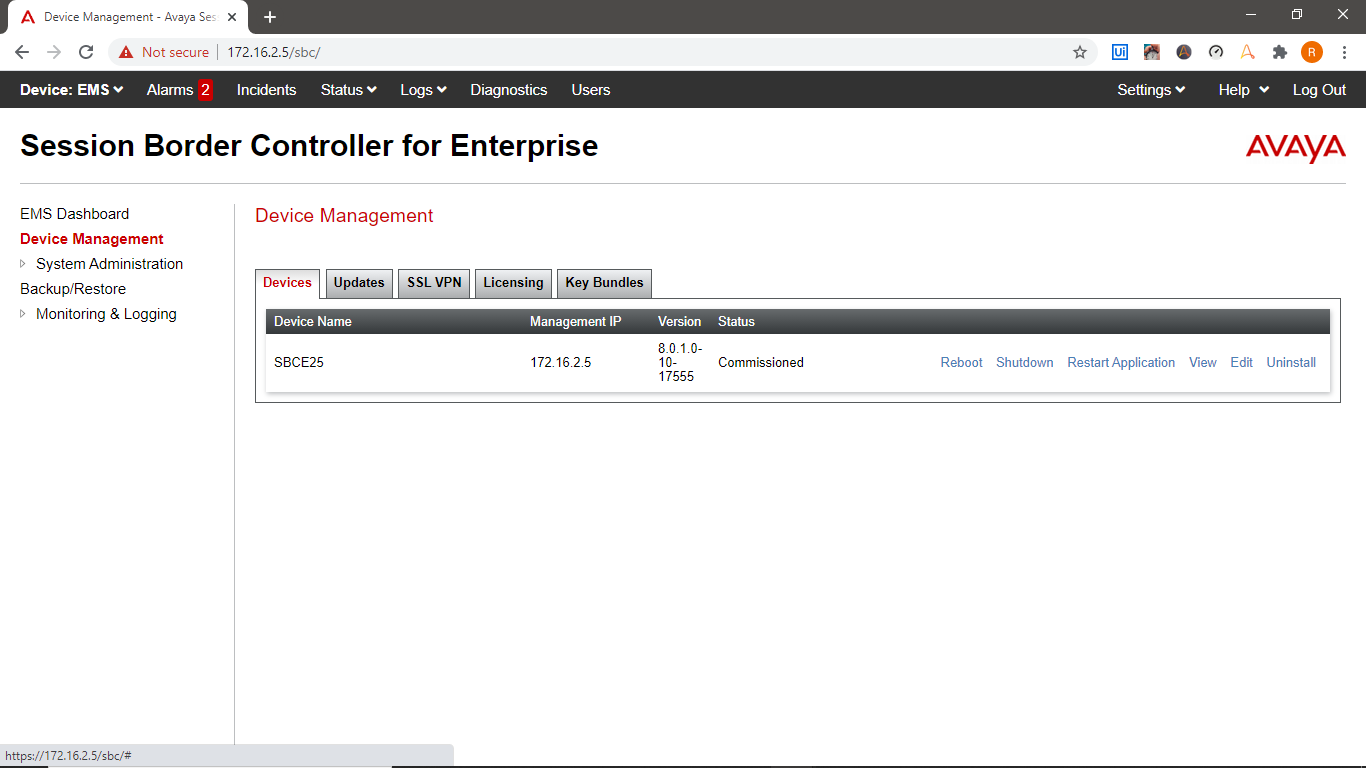Click the Version column header
This screenshot has width=1366, height=768.
pyautogui.click(x=679, y=322)
